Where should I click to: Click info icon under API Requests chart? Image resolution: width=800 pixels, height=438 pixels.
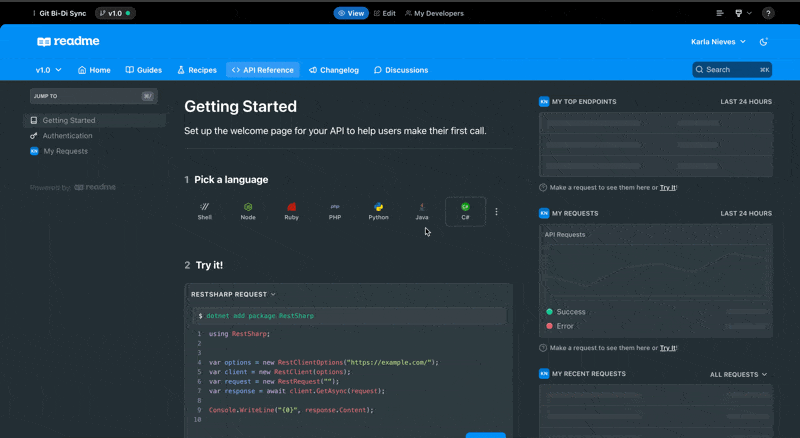543,348
